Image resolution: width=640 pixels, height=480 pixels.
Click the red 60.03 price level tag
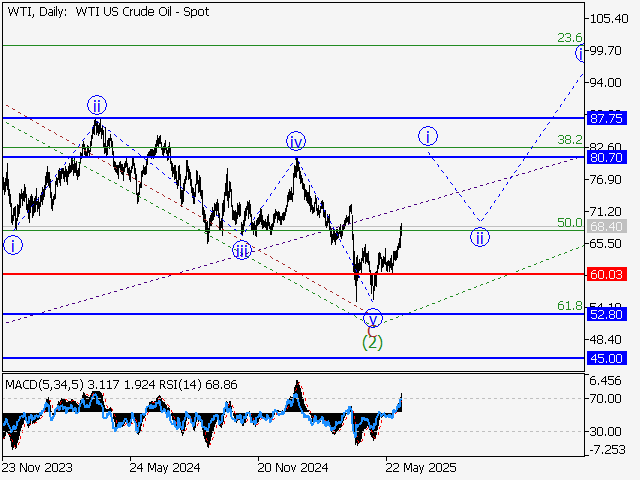click(x=607, y=273)
